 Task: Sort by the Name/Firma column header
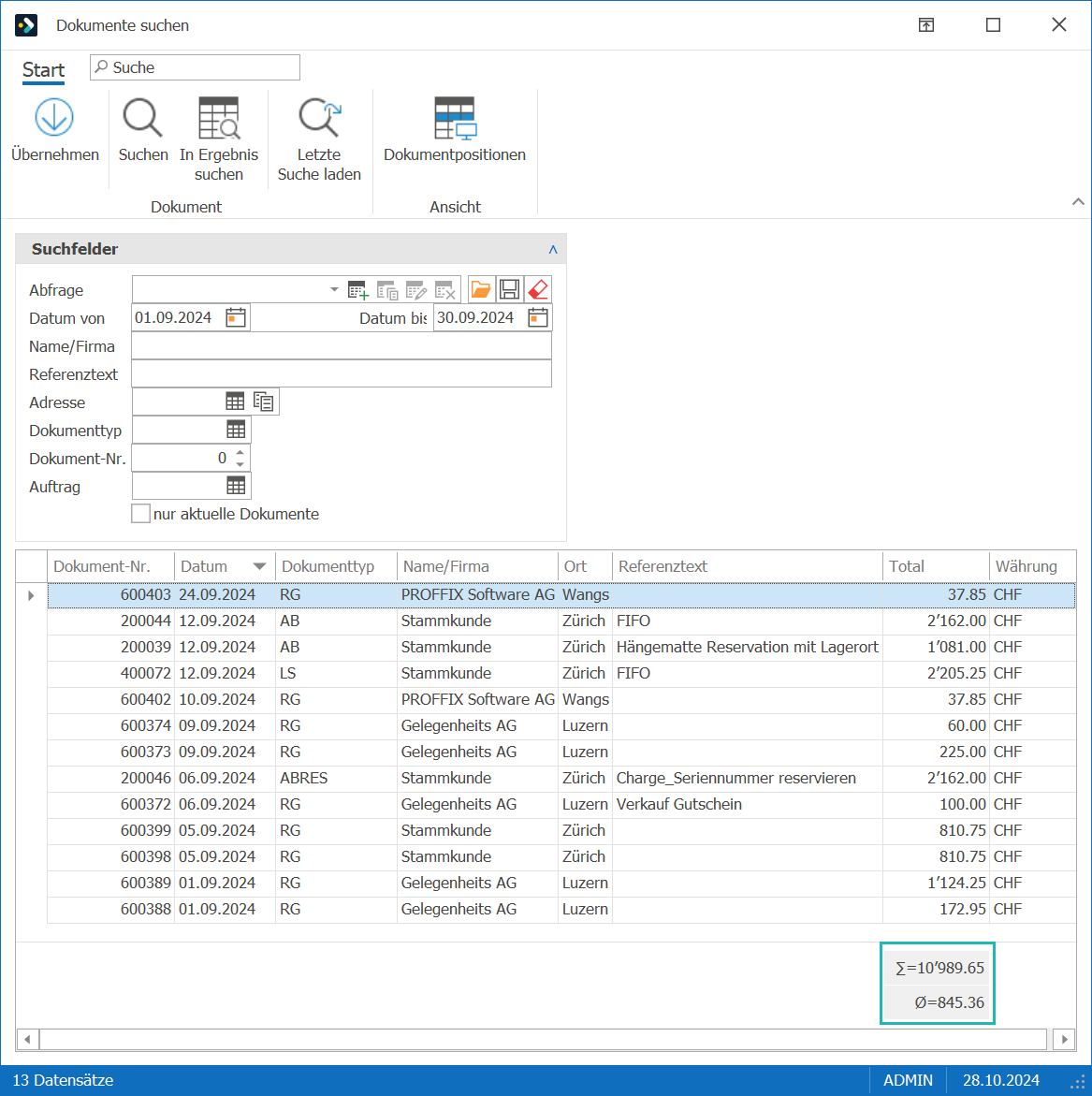[x=477, y=566]
